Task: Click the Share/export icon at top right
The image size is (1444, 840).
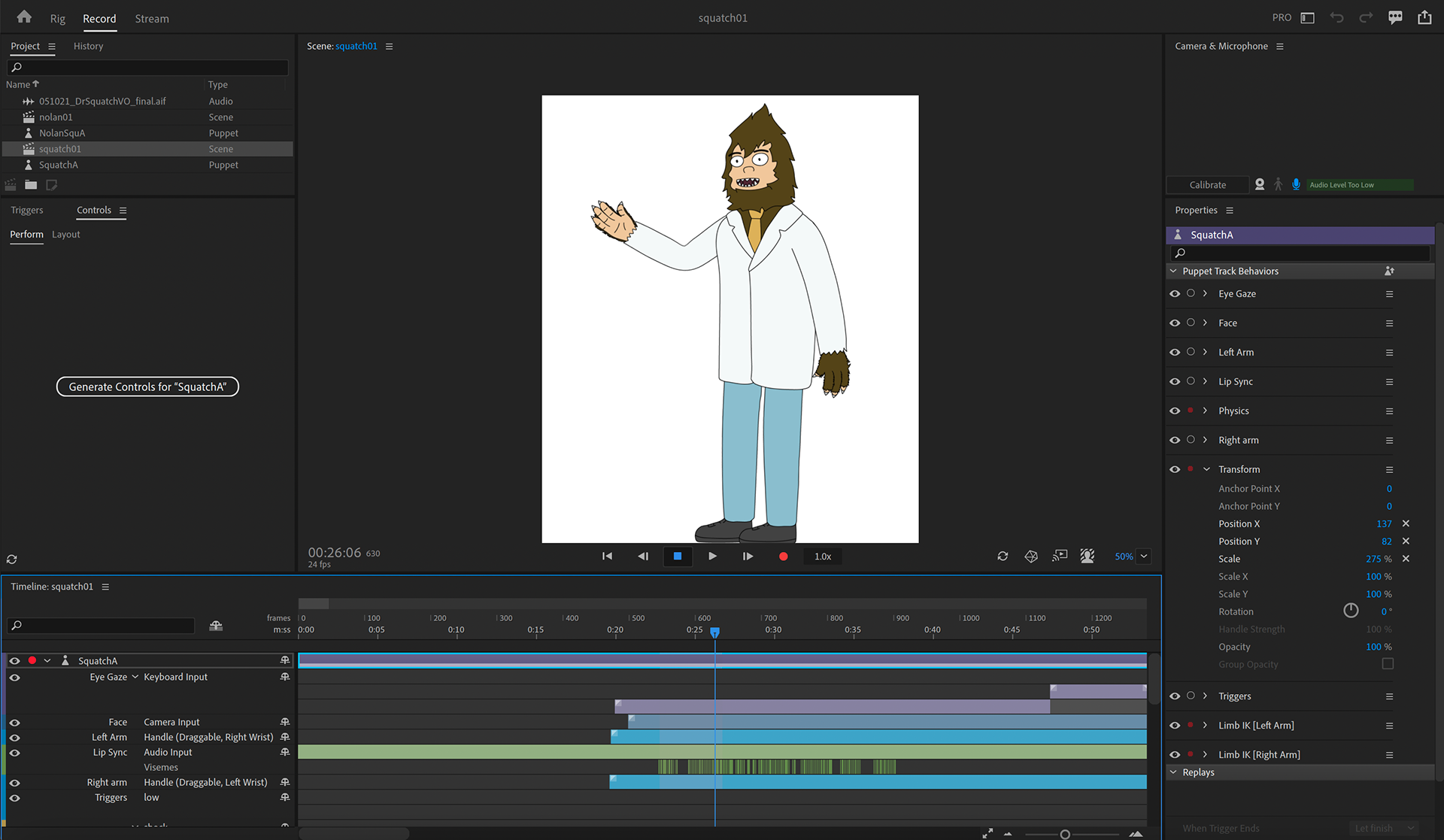Action: (x=1424, y=17)
